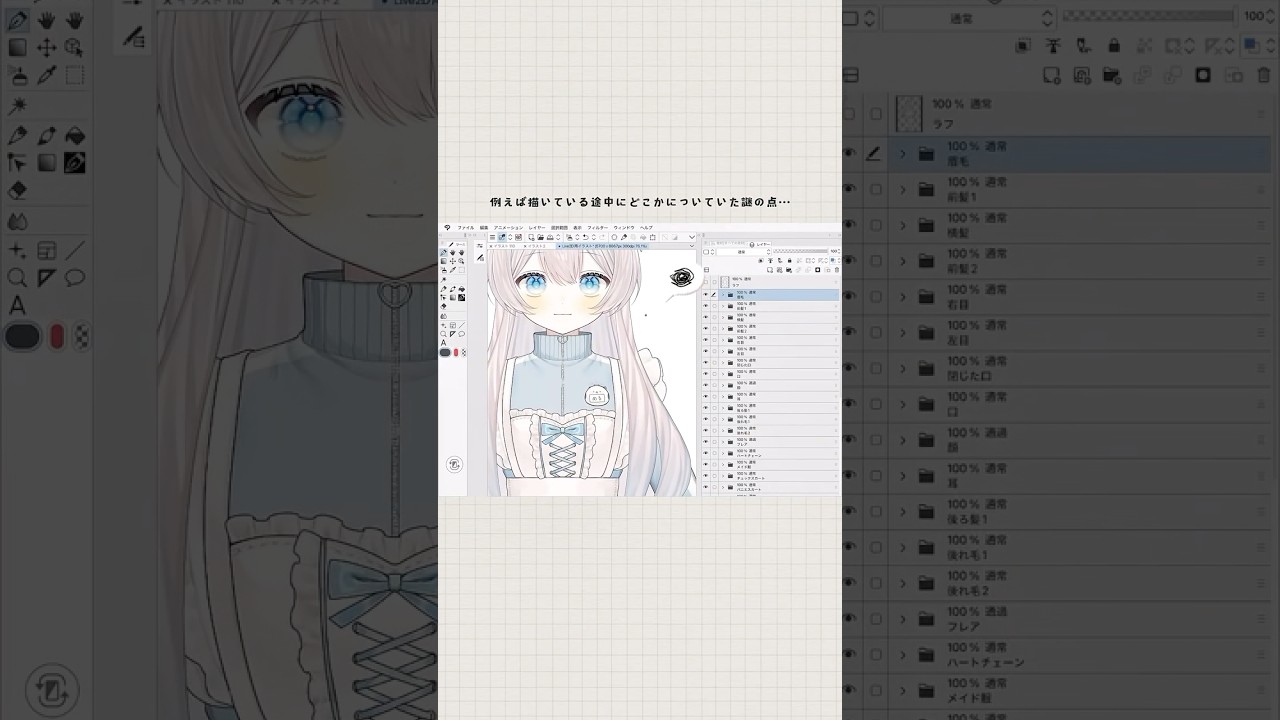
Task: Open the フィルター menu in small center screenshot
Action: 597,228
